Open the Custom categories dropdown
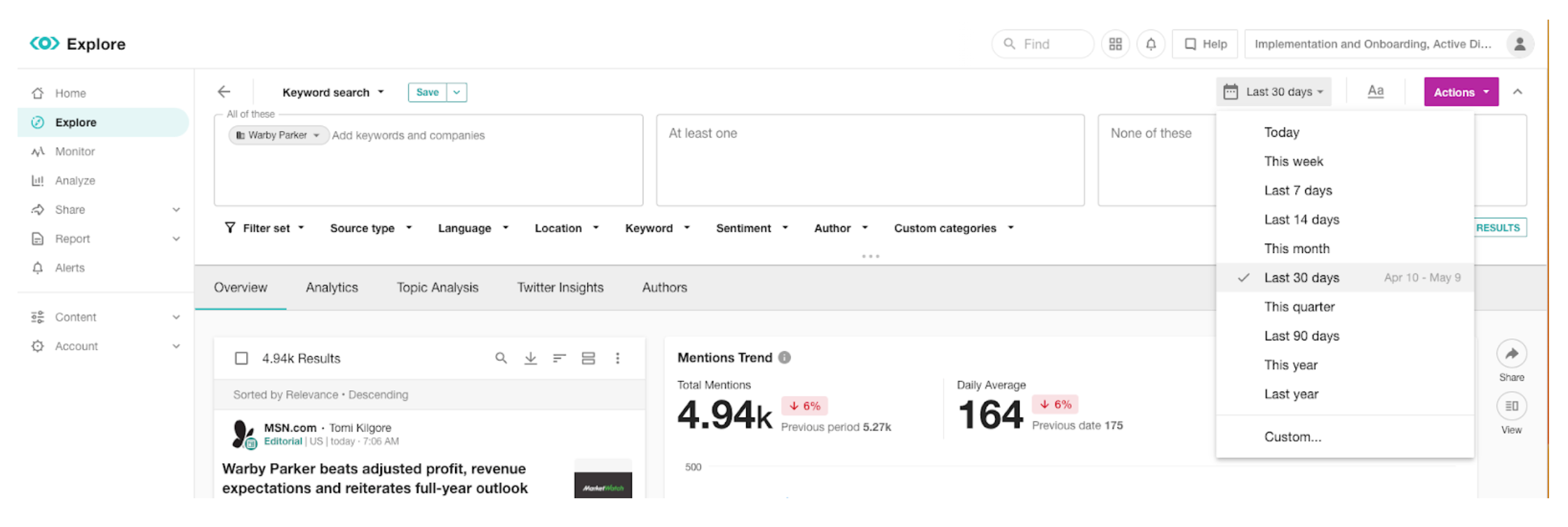This screenshot has height=527, width=1568. (954, 228)
